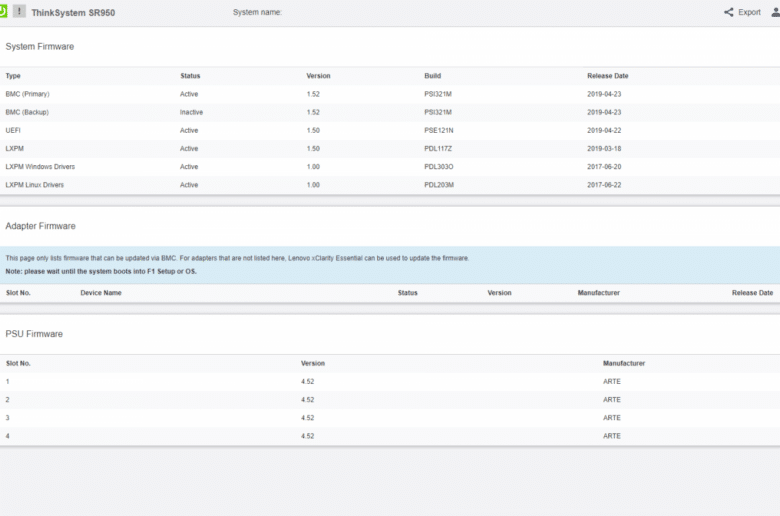Click version 4.52 for PSU slot 4
This screenshot has height=516, width=780.
307,436
